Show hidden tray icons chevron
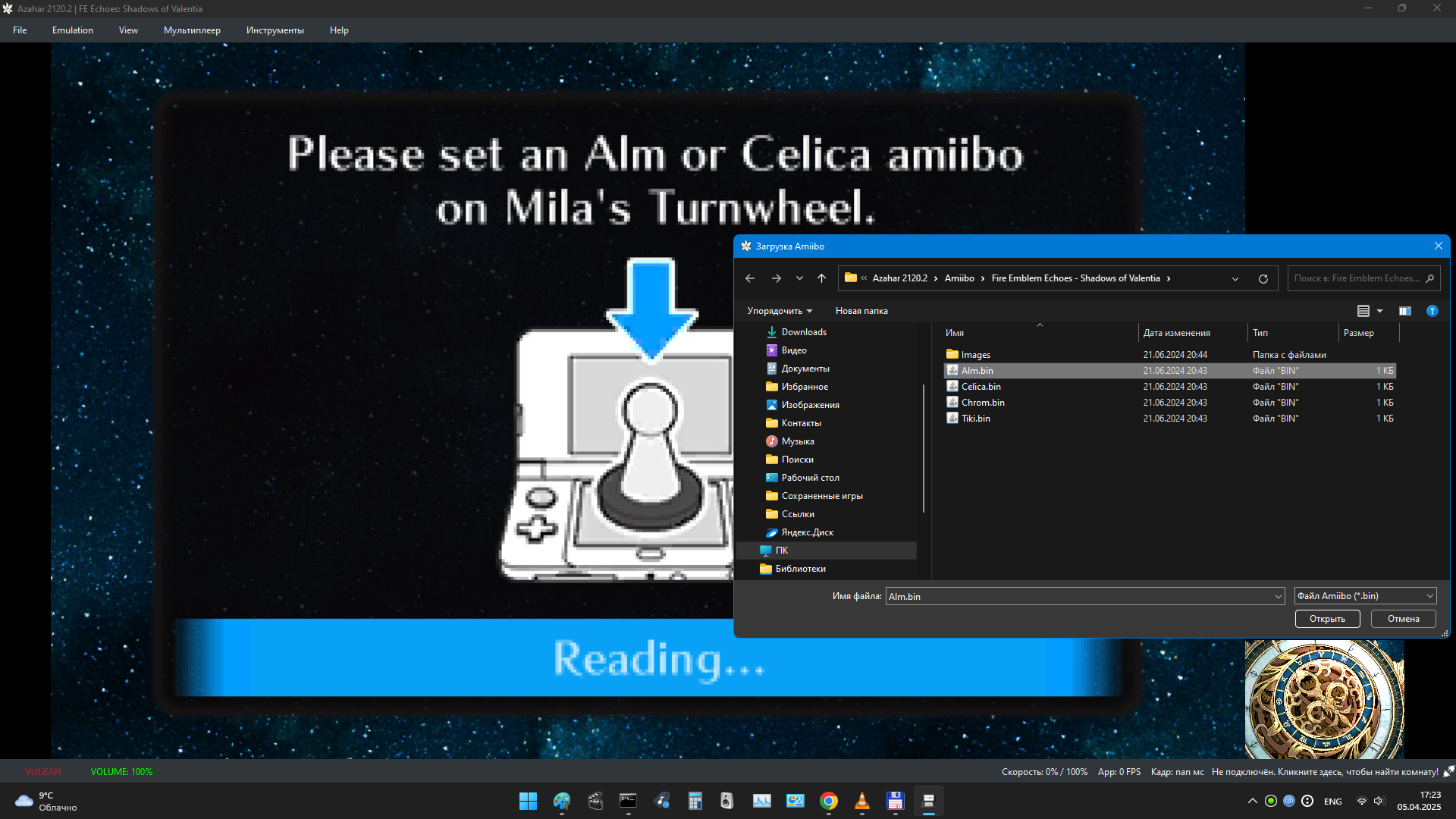 (x=1252, y=801)
